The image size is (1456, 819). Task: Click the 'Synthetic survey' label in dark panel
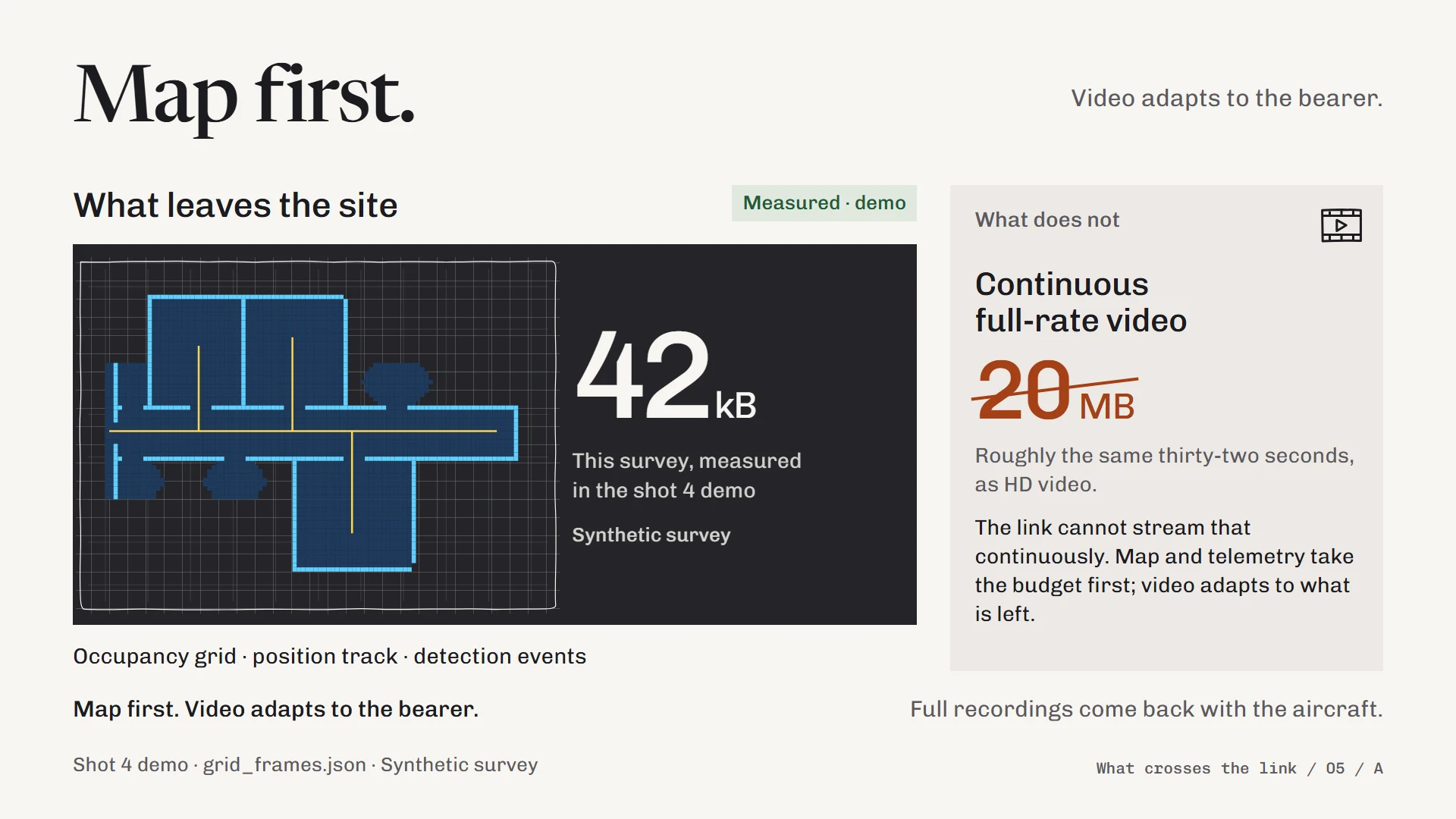(651, 535)
